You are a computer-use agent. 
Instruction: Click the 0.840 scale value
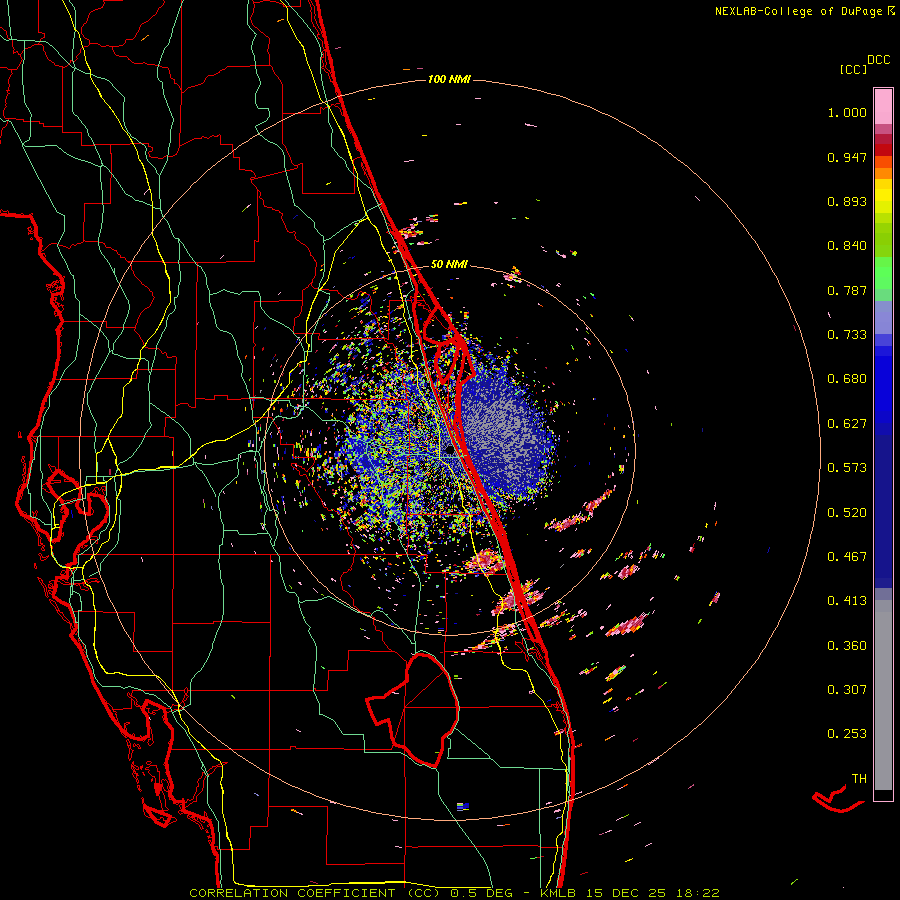[x=847, y=246]
